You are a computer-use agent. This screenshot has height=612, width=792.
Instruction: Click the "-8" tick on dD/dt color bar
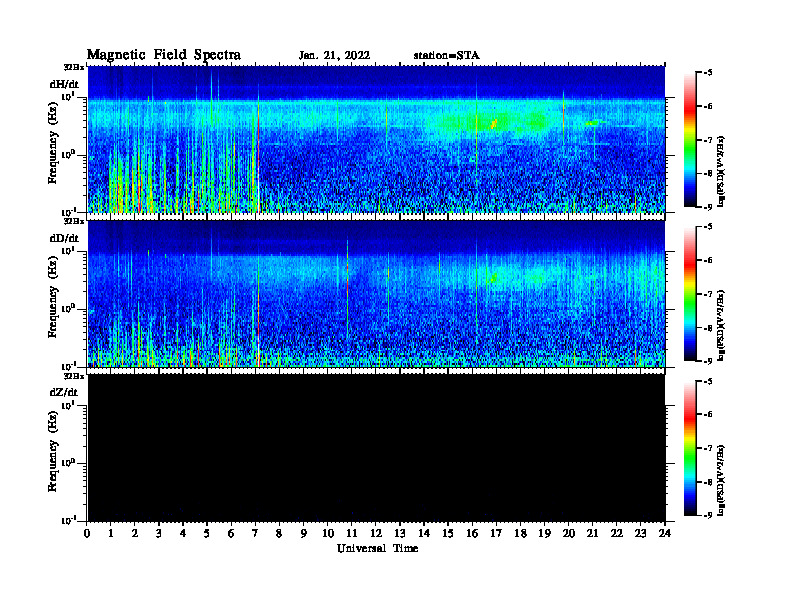click(708, 328)
